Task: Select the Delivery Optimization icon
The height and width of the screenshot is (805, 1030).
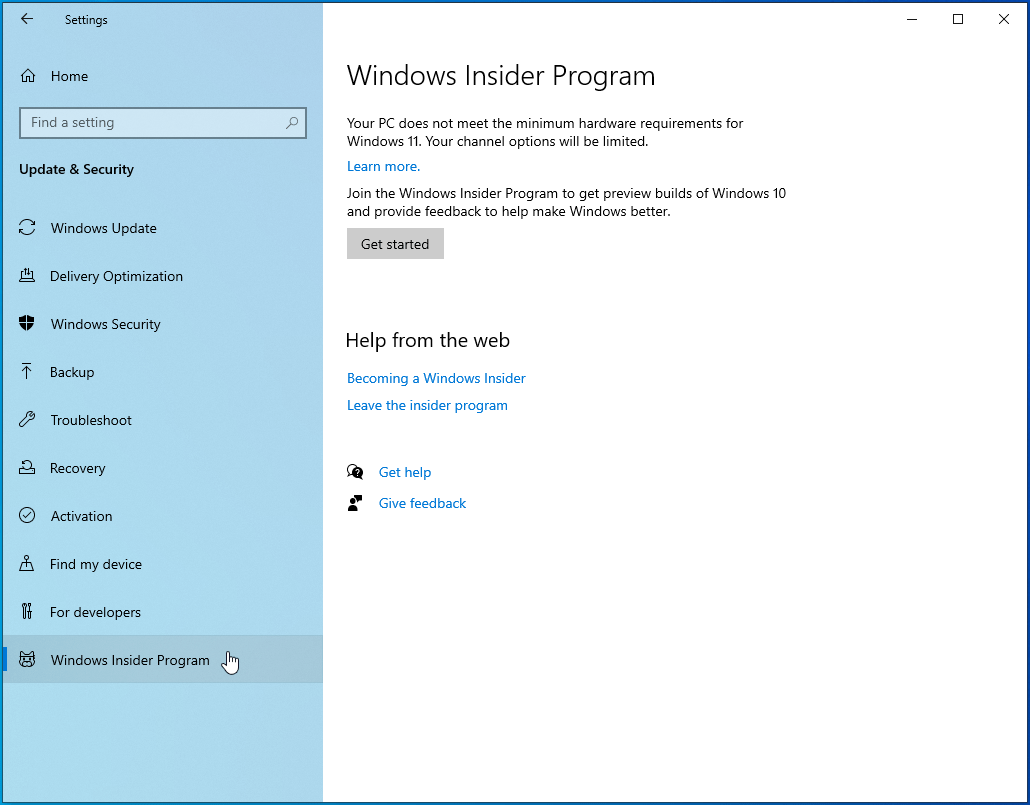Action: click(x=28, y=276)
